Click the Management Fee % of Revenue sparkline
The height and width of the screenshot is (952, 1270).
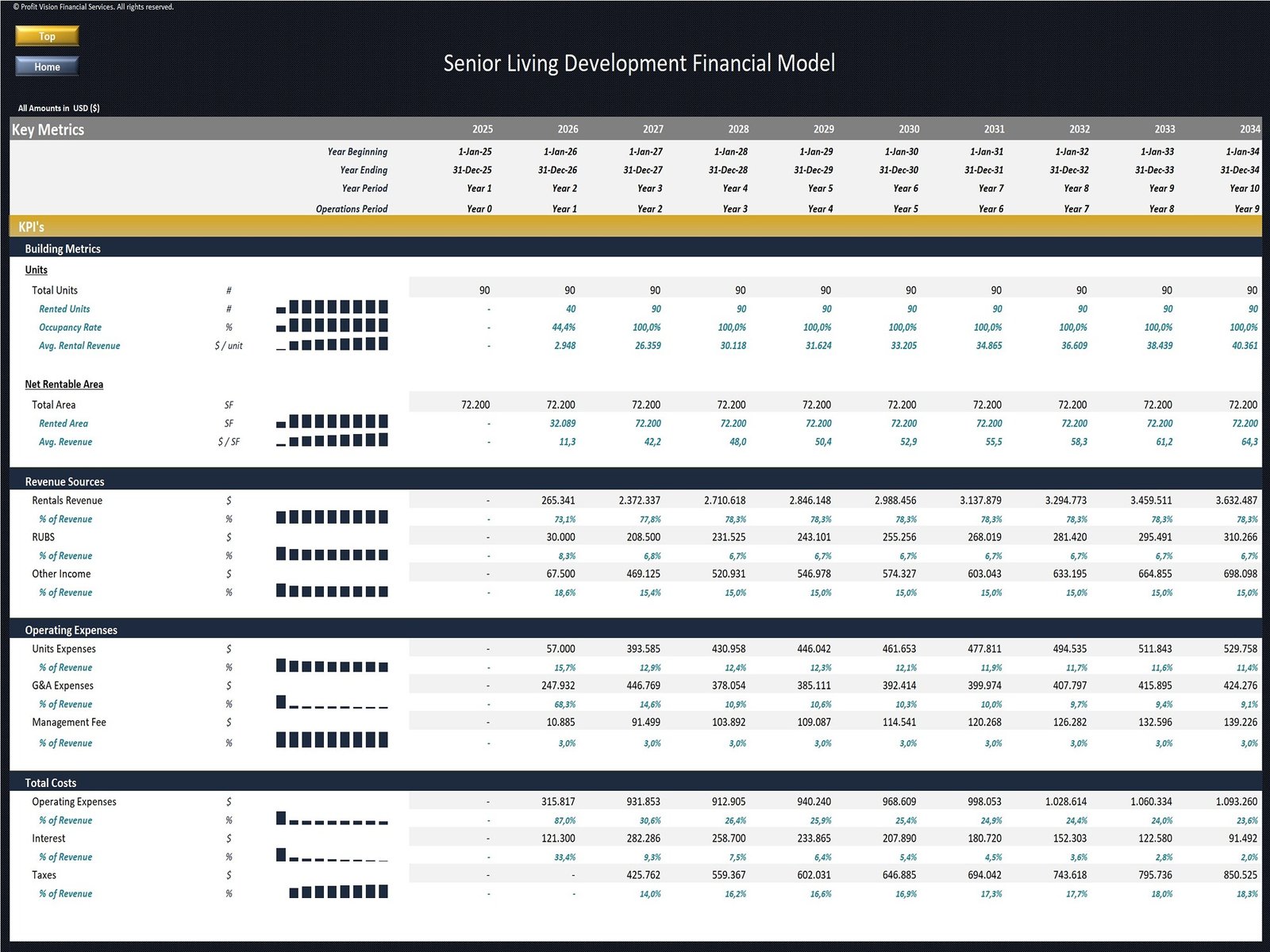point(332,740)
